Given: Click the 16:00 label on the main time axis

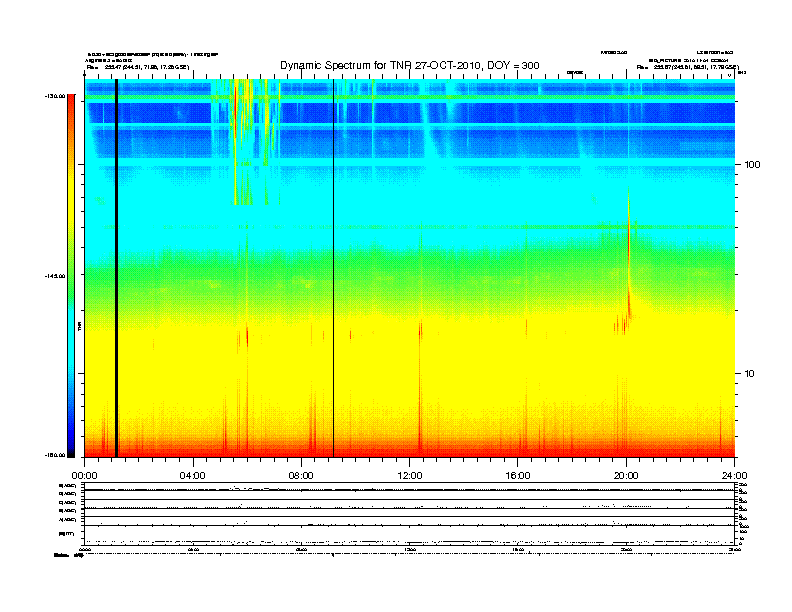Looking at the screenshot, I should point(518,476).
